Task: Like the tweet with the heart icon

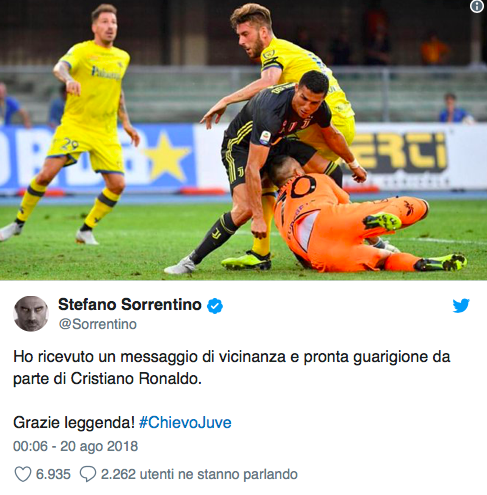Action: click(x=23, y=474)
